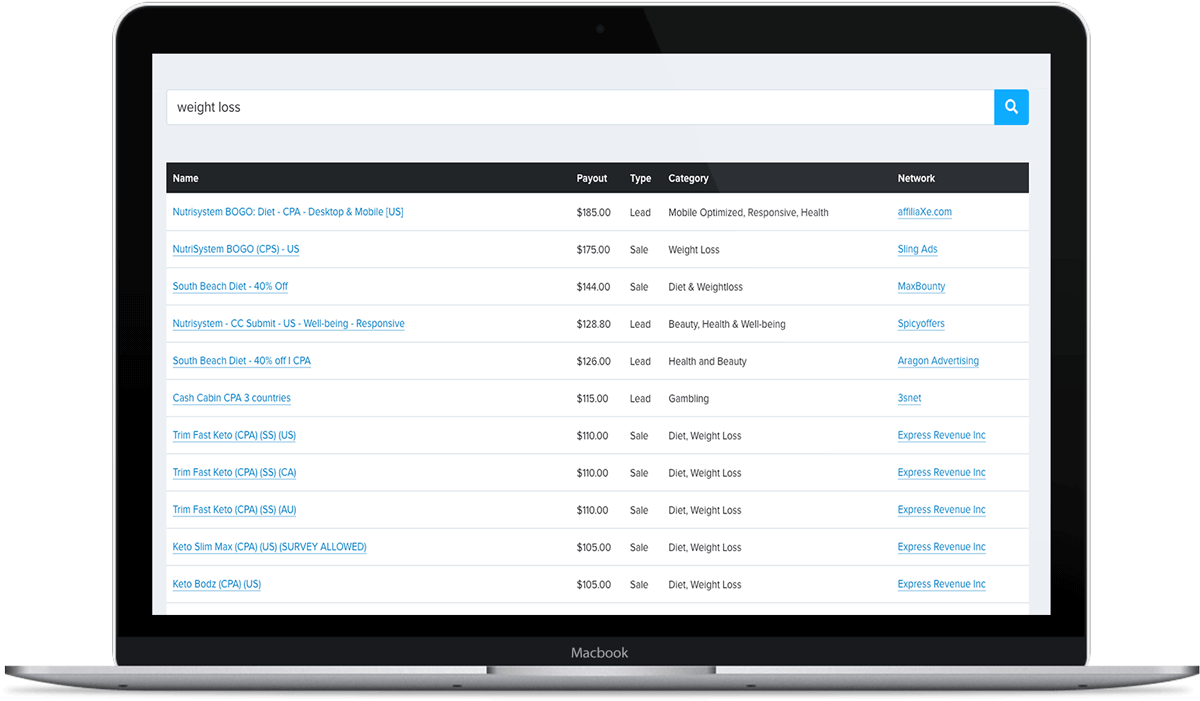The height and width of the screenshot is (701, 1200).
Task: Click 'Beauty, Health & Well-being' category cell
Action: [x=727, y=324]
